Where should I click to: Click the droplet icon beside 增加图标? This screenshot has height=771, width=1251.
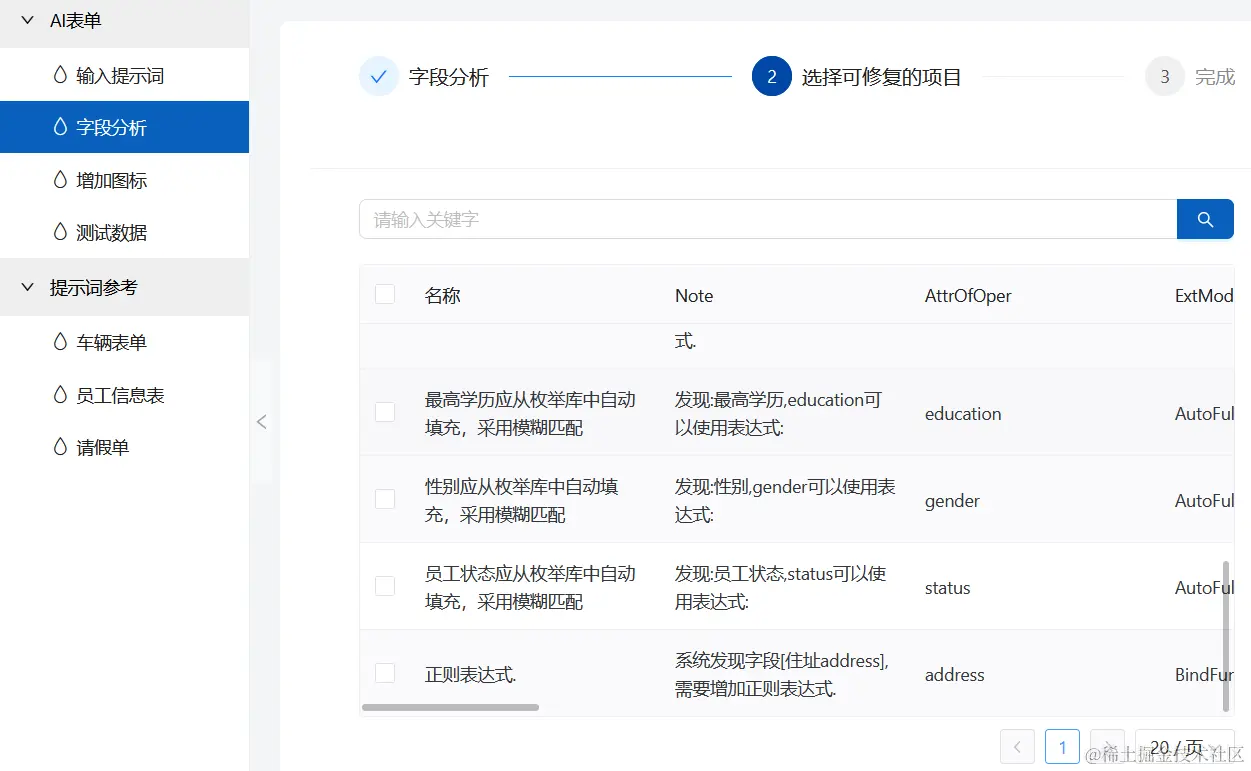click(60, 180)
